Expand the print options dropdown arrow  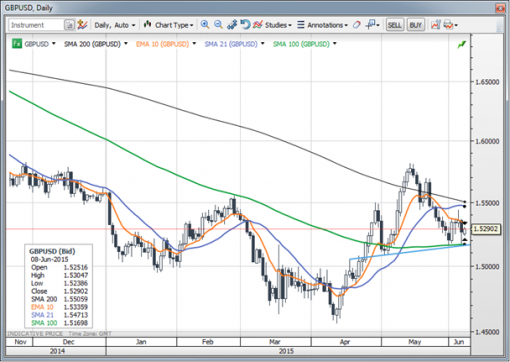coord(456,25)
